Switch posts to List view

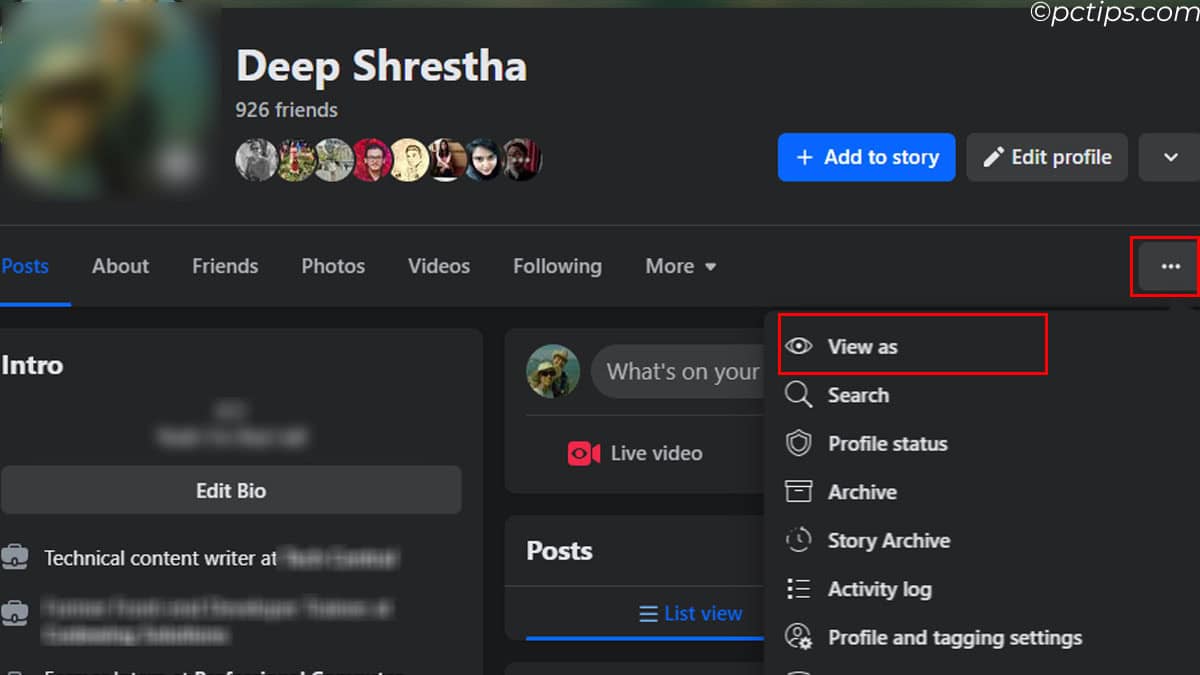click(690, 613)
